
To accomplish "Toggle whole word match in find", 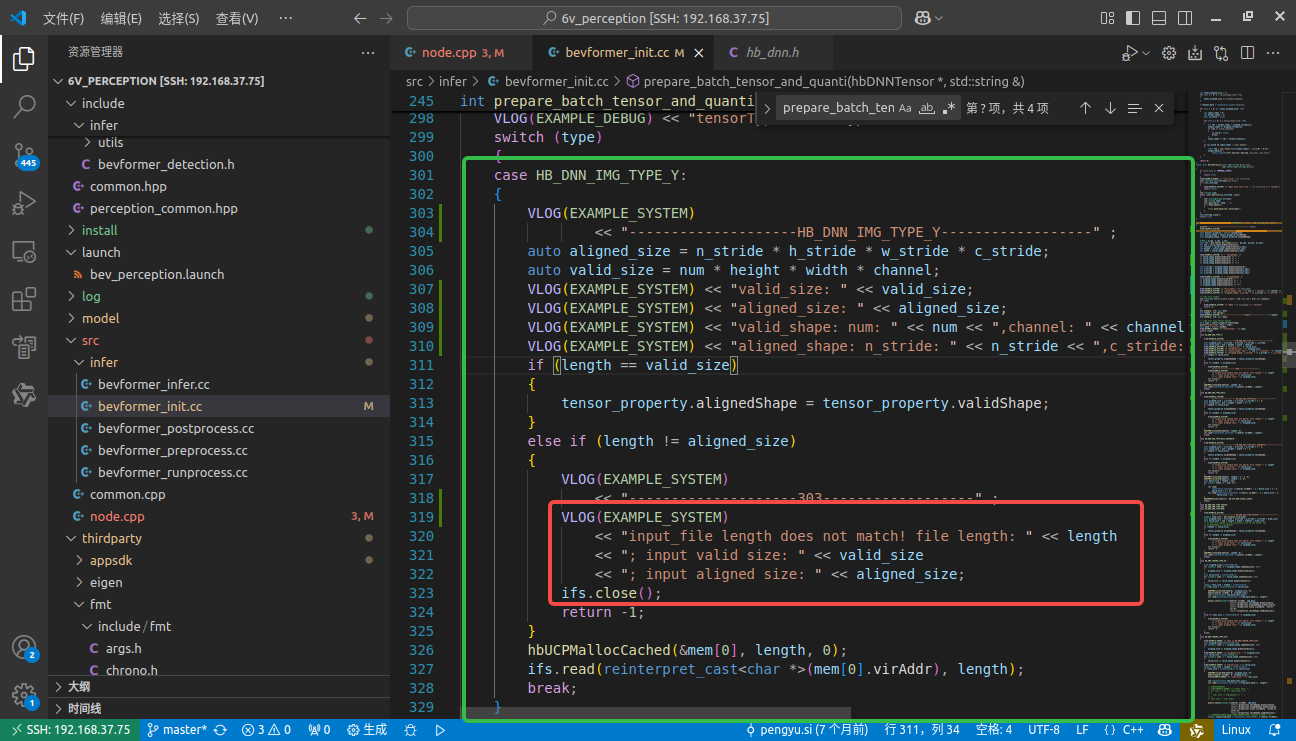I will pyautogui.click(x=927, y=108).
